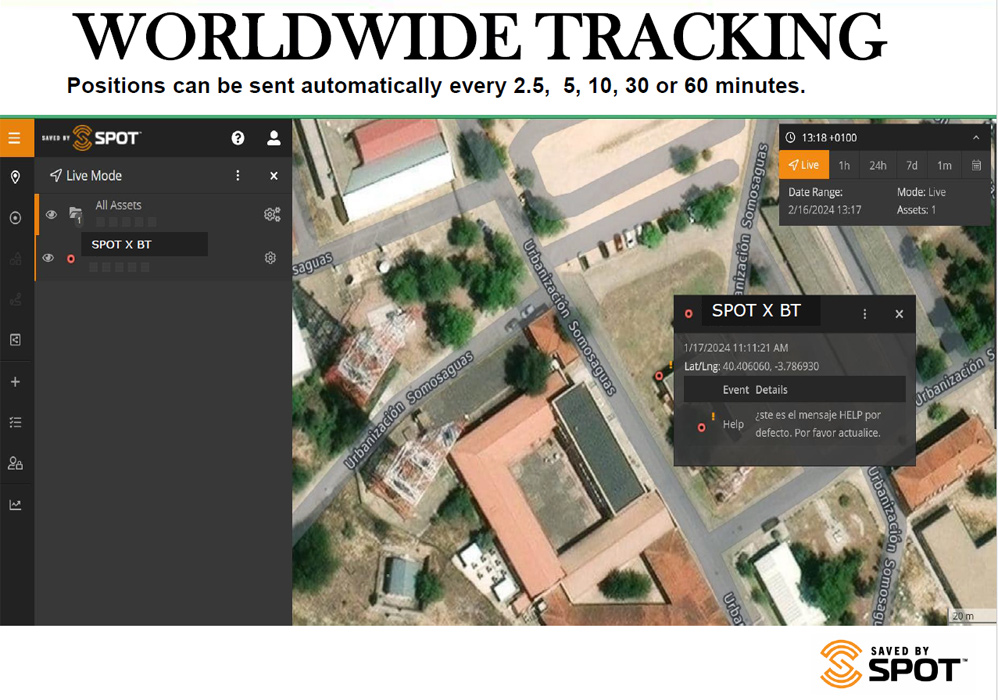Screen dimensions: 998x700
Task: Open All Assets gear settings
Action: (272, 214)
